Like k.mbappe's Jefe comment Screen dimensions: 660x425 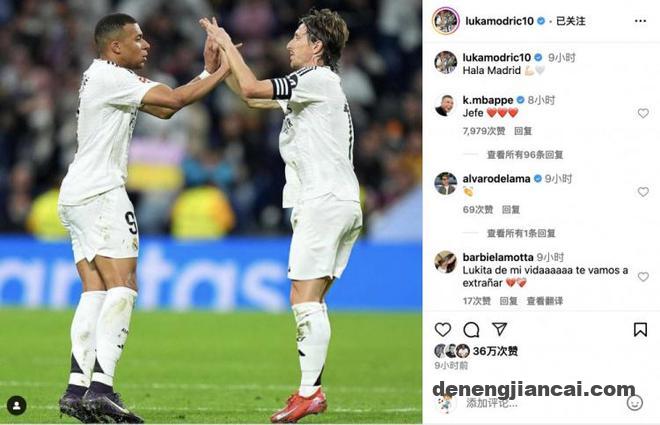[x=643, y=113]
